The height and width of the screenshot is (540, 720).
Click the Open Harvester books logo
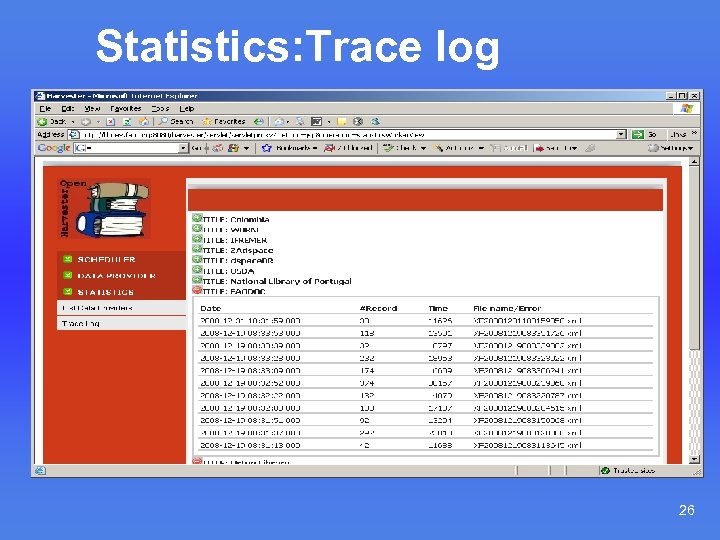[x=105, y=208]
